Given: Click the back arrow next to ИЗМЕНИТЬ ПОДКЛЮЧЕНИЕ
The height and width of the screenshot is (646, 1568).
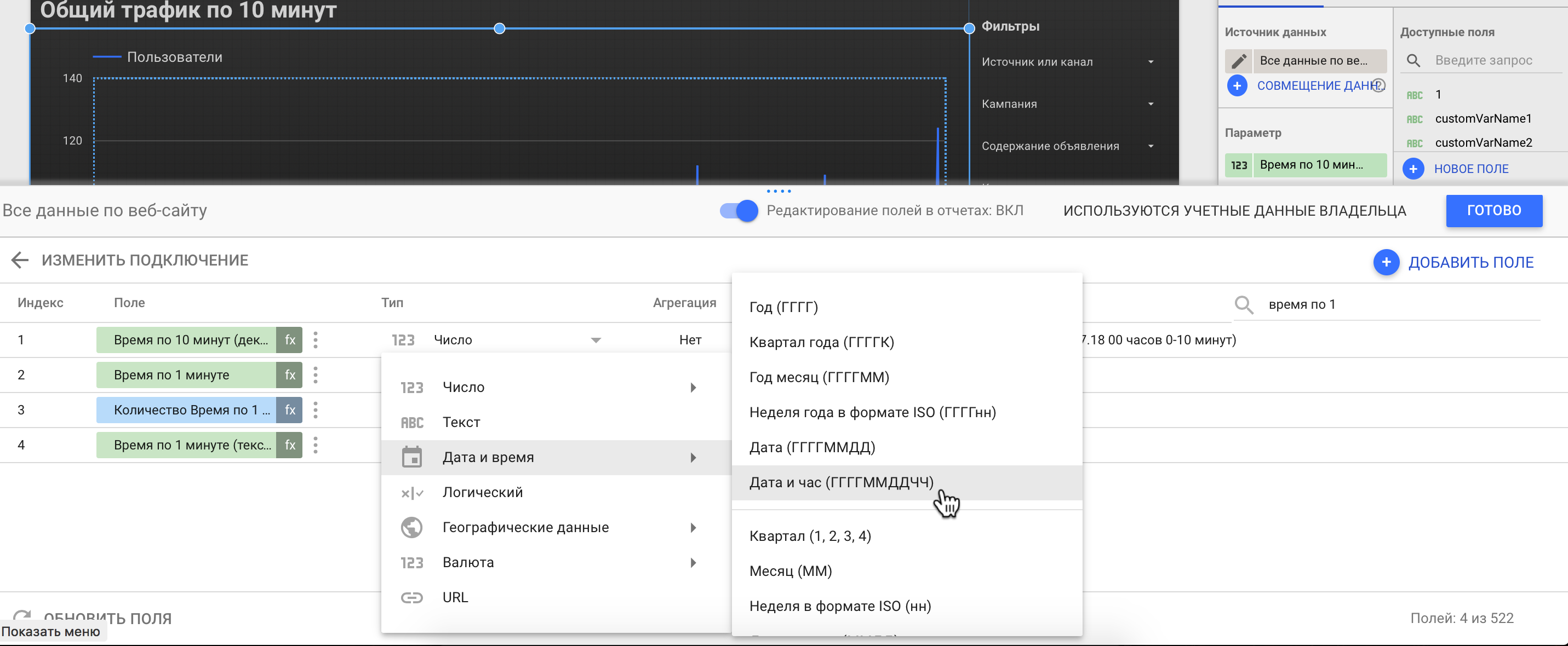Looking at the screenshot, I should pyautogui.click(x=20, y=261).
